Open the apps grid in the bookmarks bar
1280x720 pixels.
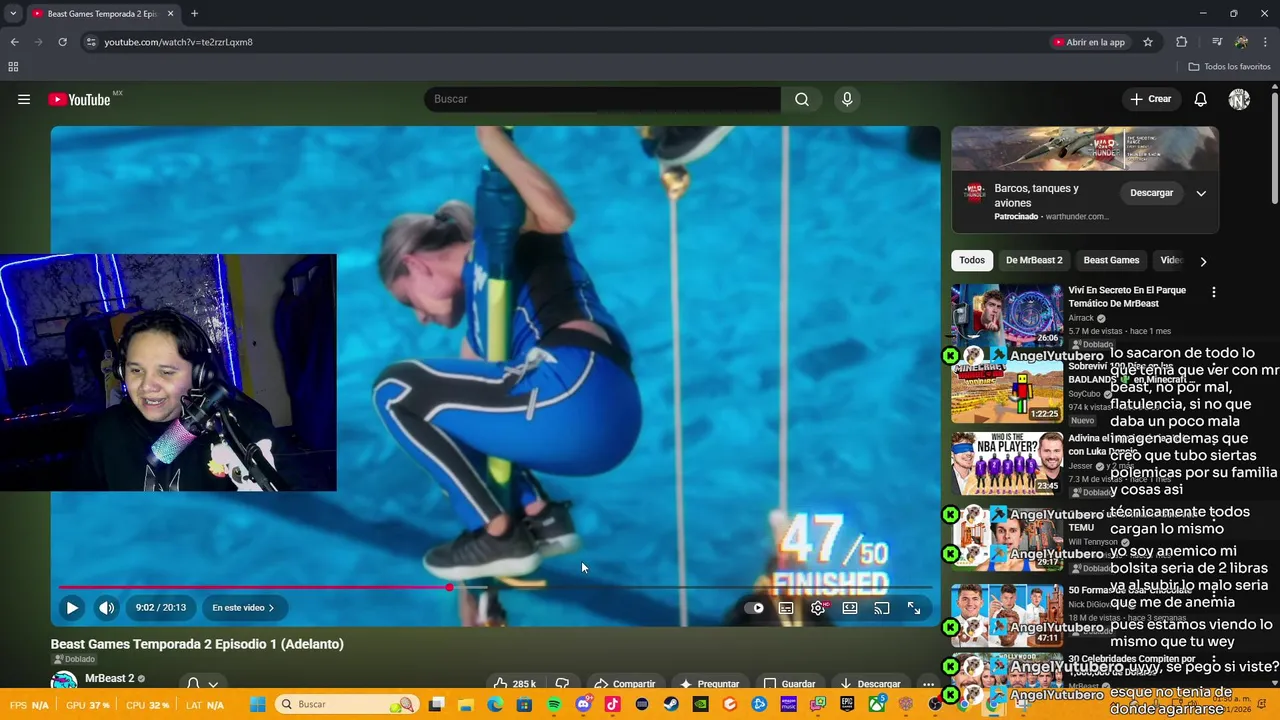tap(13, 67)
